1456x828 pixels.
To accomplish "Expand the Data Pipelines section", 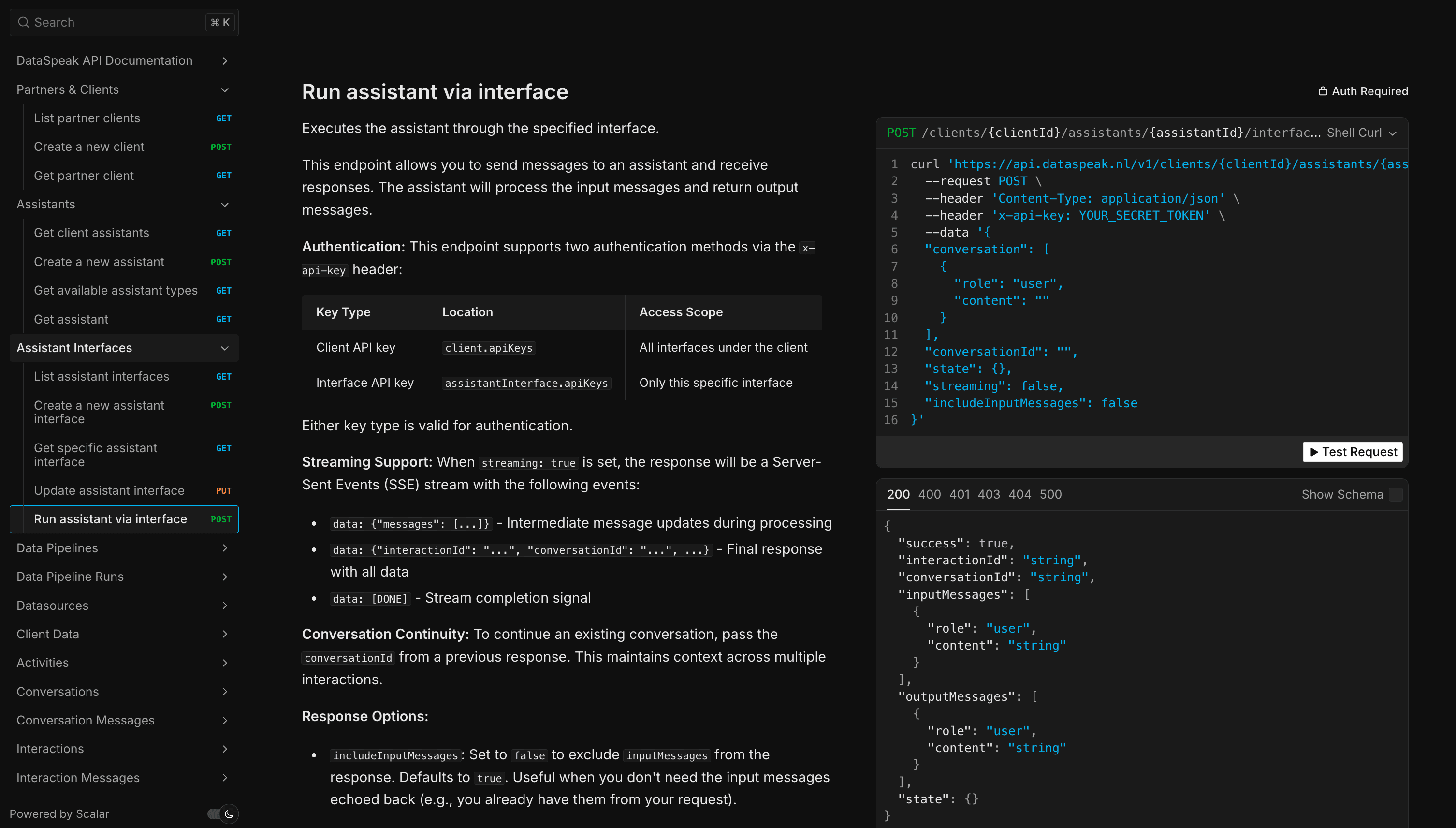I will 124,547.
